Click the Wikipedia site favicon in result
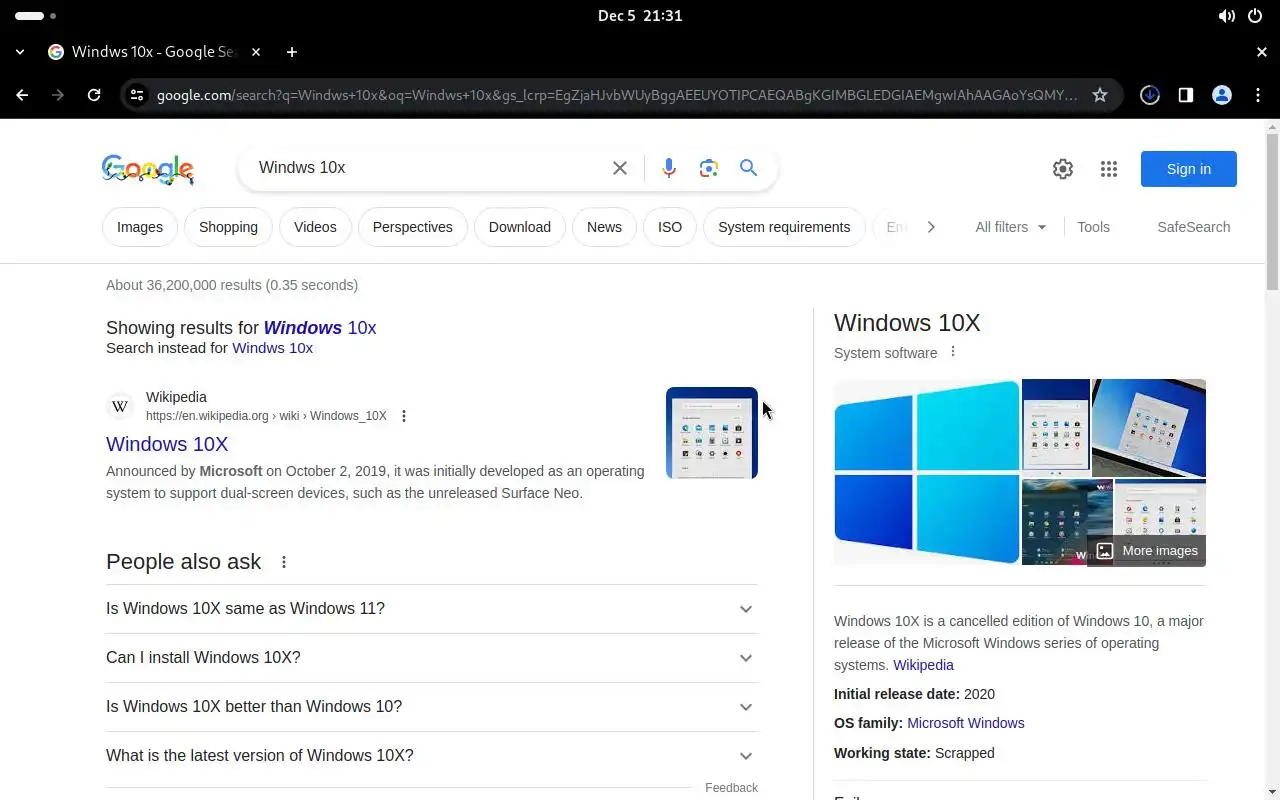1280x800 pixels. [x=120, y=406]
